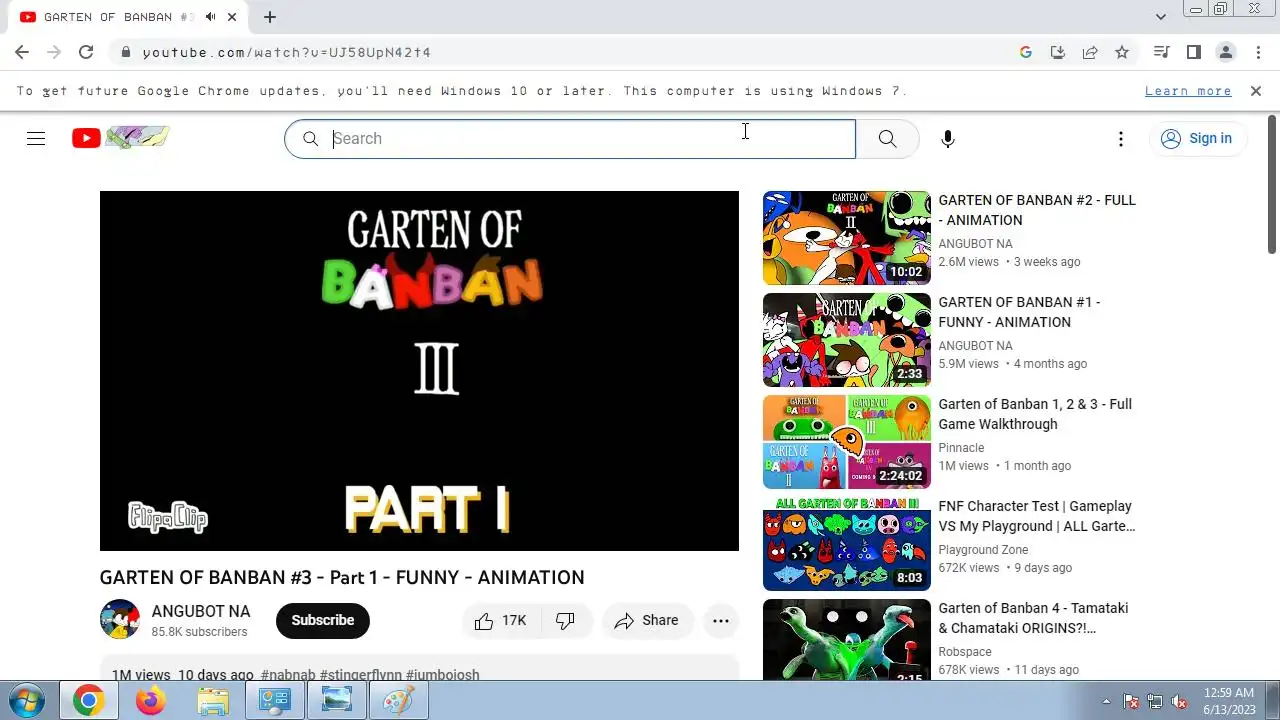Focus the YouTube search field
The width and height of the screenshot is (1280, 720).
[570, 139]
